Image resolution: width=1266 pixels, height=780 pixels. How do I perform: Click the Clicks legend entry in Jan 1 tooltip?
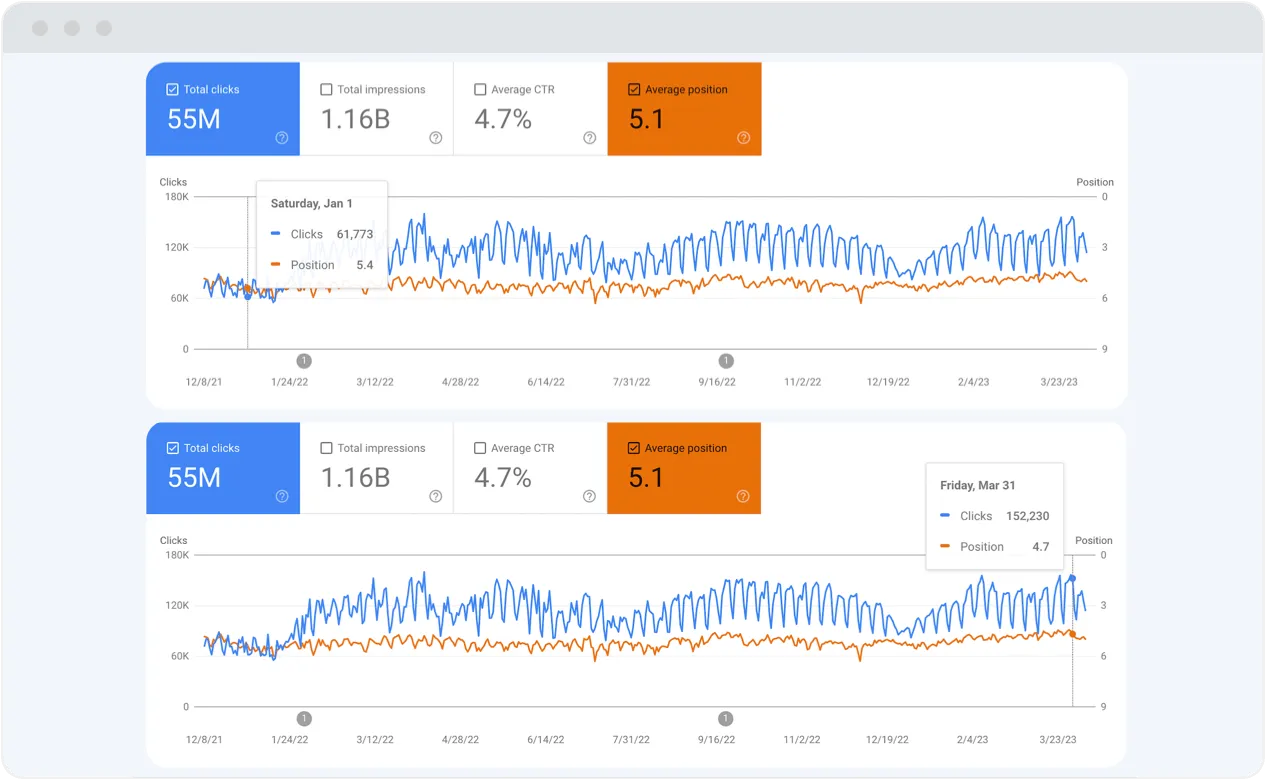(306, 234)
